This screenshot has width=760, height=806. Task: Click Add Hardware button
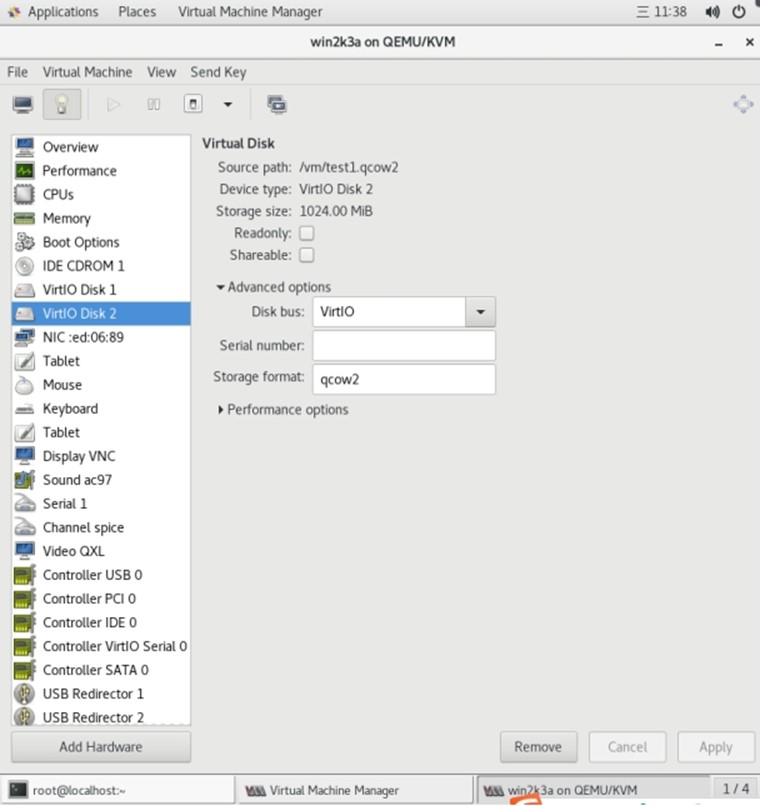point(101,747)
